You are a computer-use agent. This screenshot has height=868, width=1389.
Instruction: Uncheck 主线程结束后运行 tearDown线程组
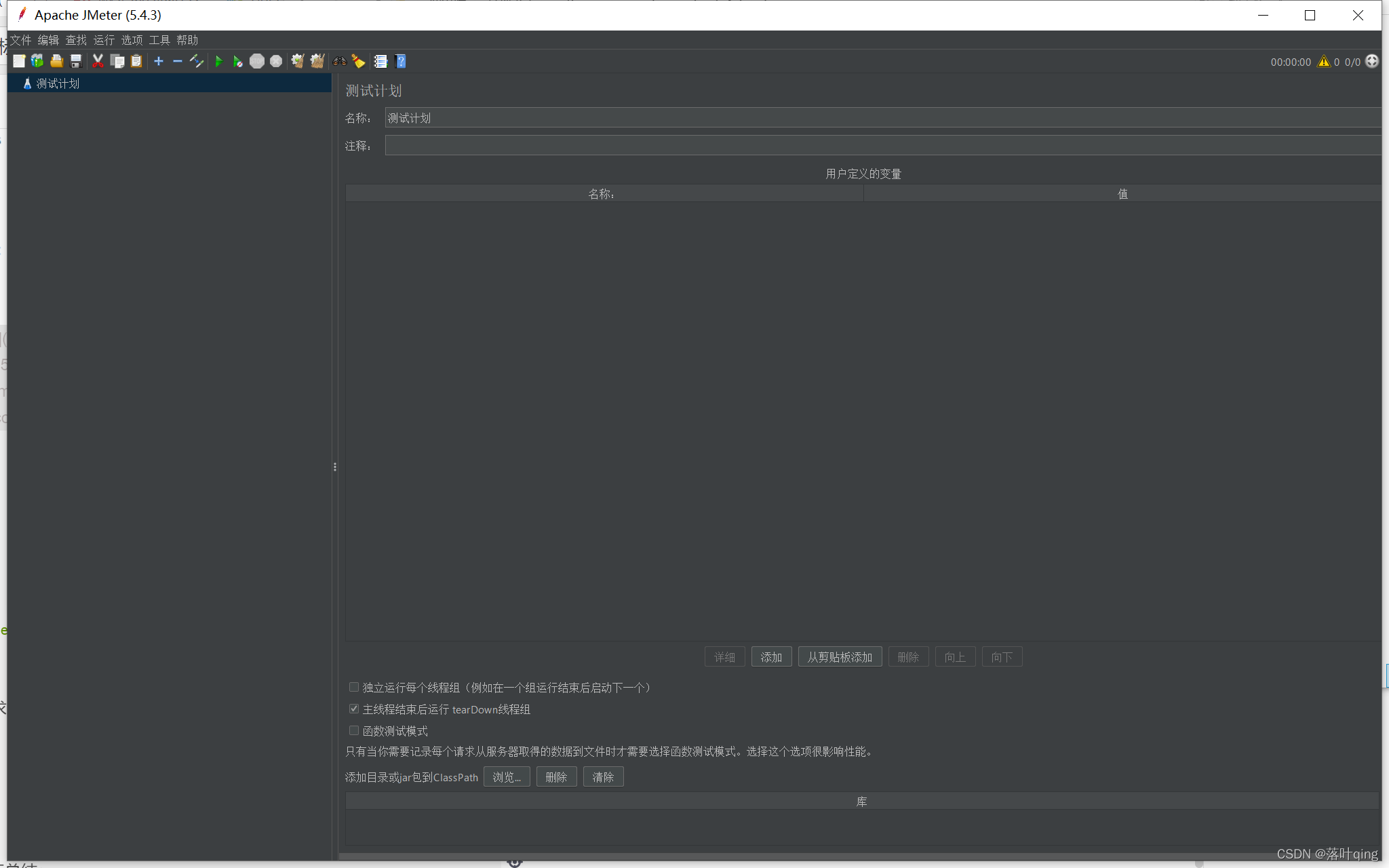pos(354,709)
